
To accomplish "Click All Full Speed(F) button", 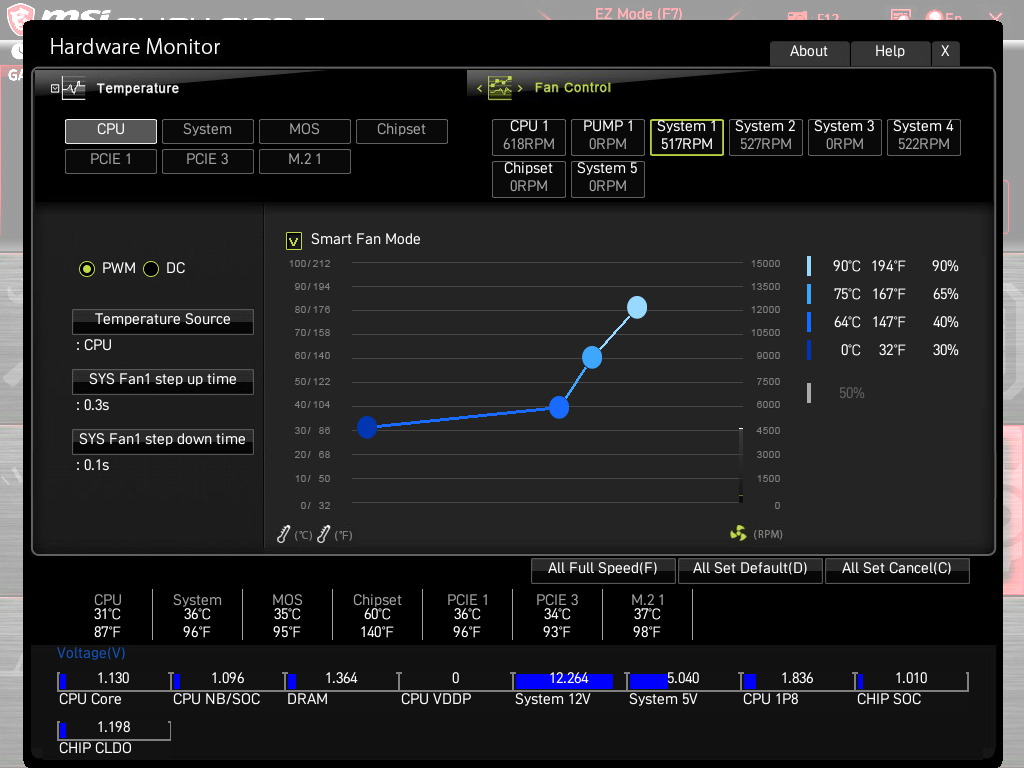I will click(x=603, y=569).
